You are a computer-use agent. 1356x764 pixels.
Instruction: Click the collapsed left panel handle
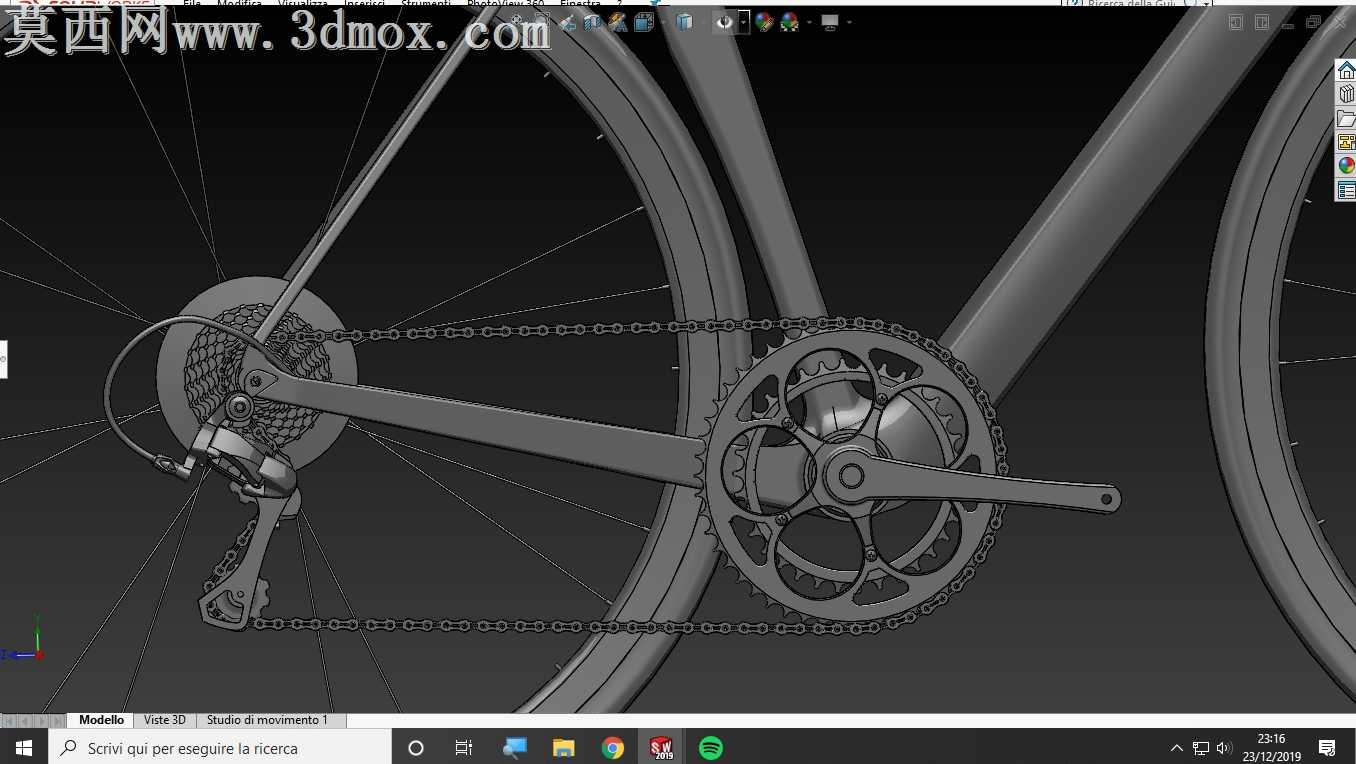[x=3, y=359]
